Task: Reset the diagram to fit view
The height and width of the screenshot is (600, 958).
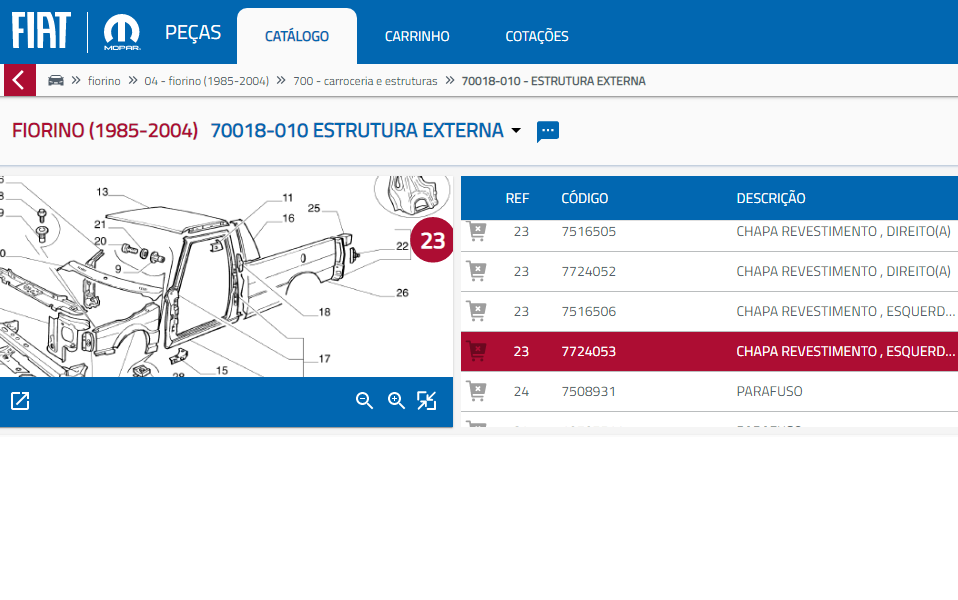Action: (x=427, y=401)
